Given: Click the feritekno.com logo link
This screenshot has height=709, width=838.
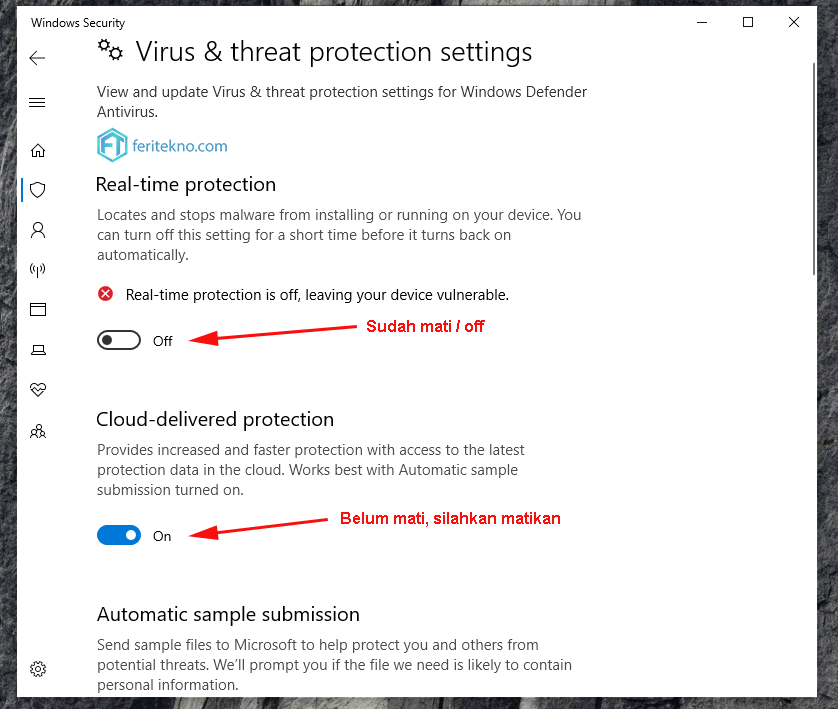Looking at the screenshot, I should pyautogui.click(x=162, y=145).
